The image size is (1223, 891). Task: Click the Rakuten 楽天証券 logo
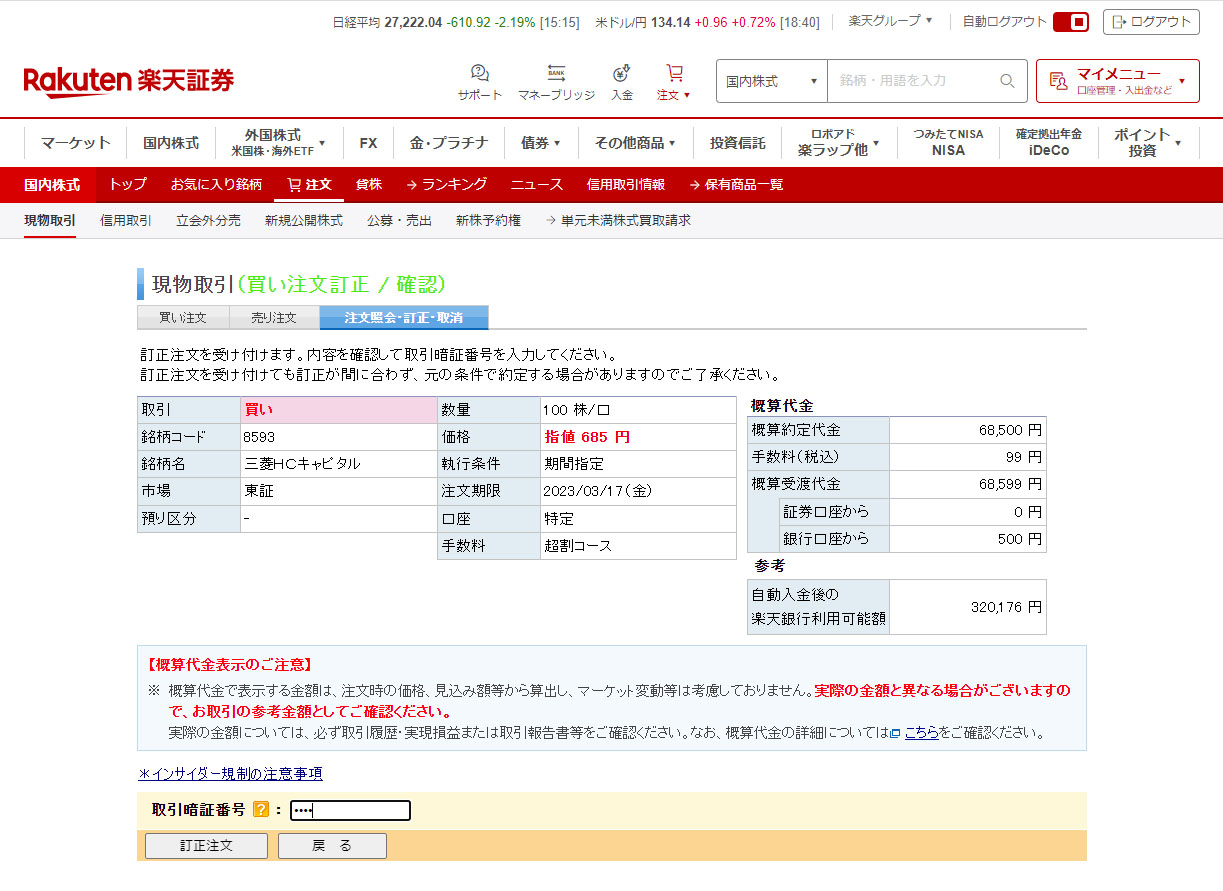tap(129, 81)
